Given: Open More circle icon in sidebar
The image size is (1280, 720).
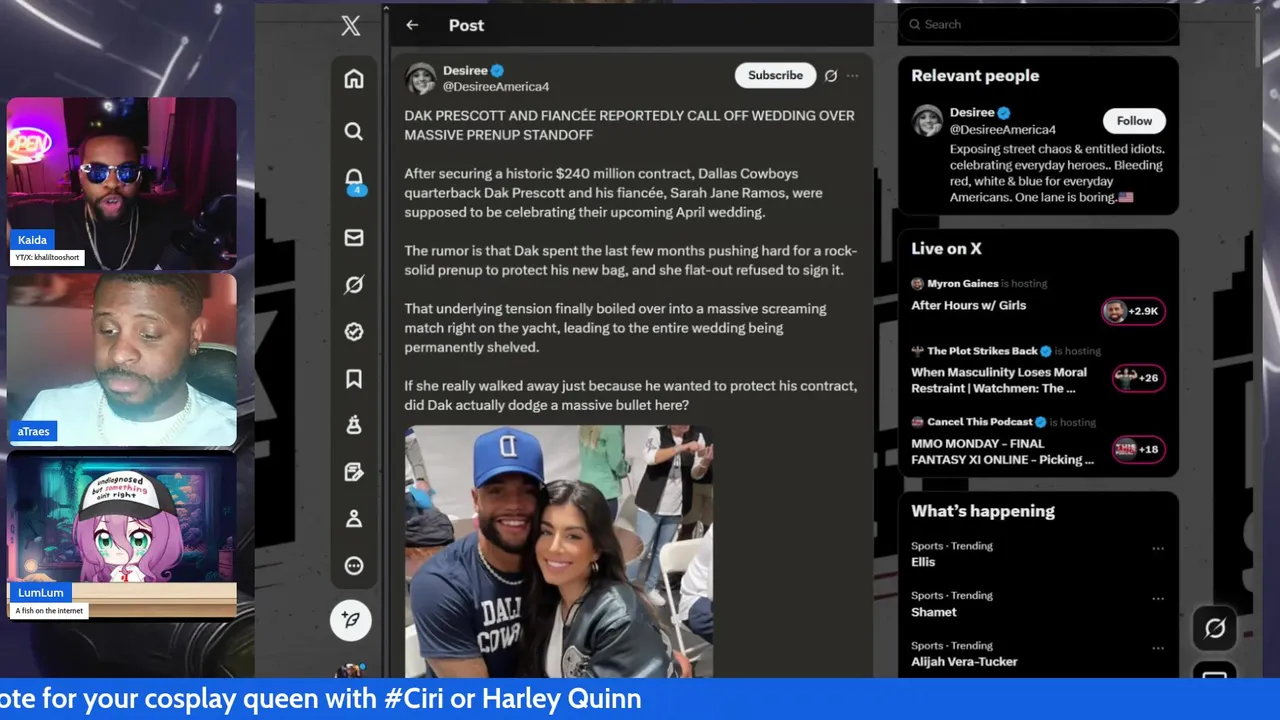Looking at the screenshot, I should [354, 566].
